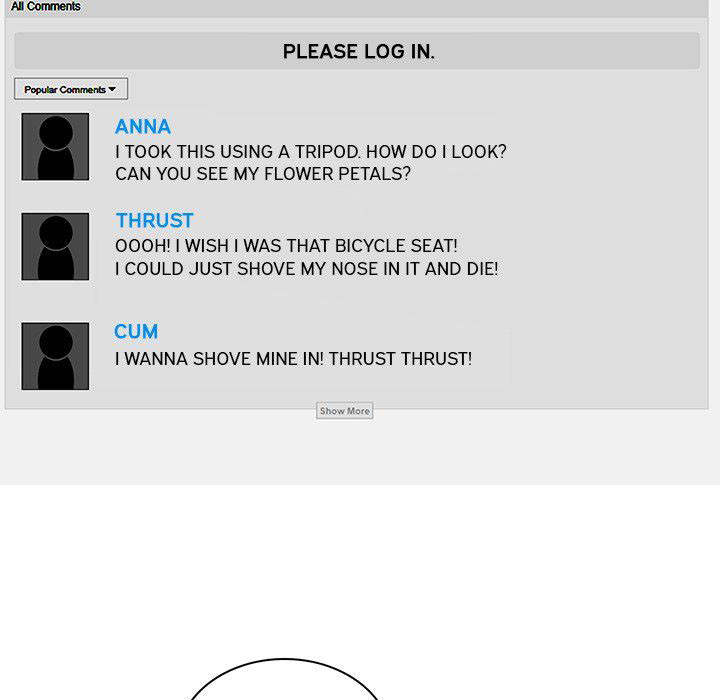Click the silhouette avatar beside the CUM username

click(55, 356)
